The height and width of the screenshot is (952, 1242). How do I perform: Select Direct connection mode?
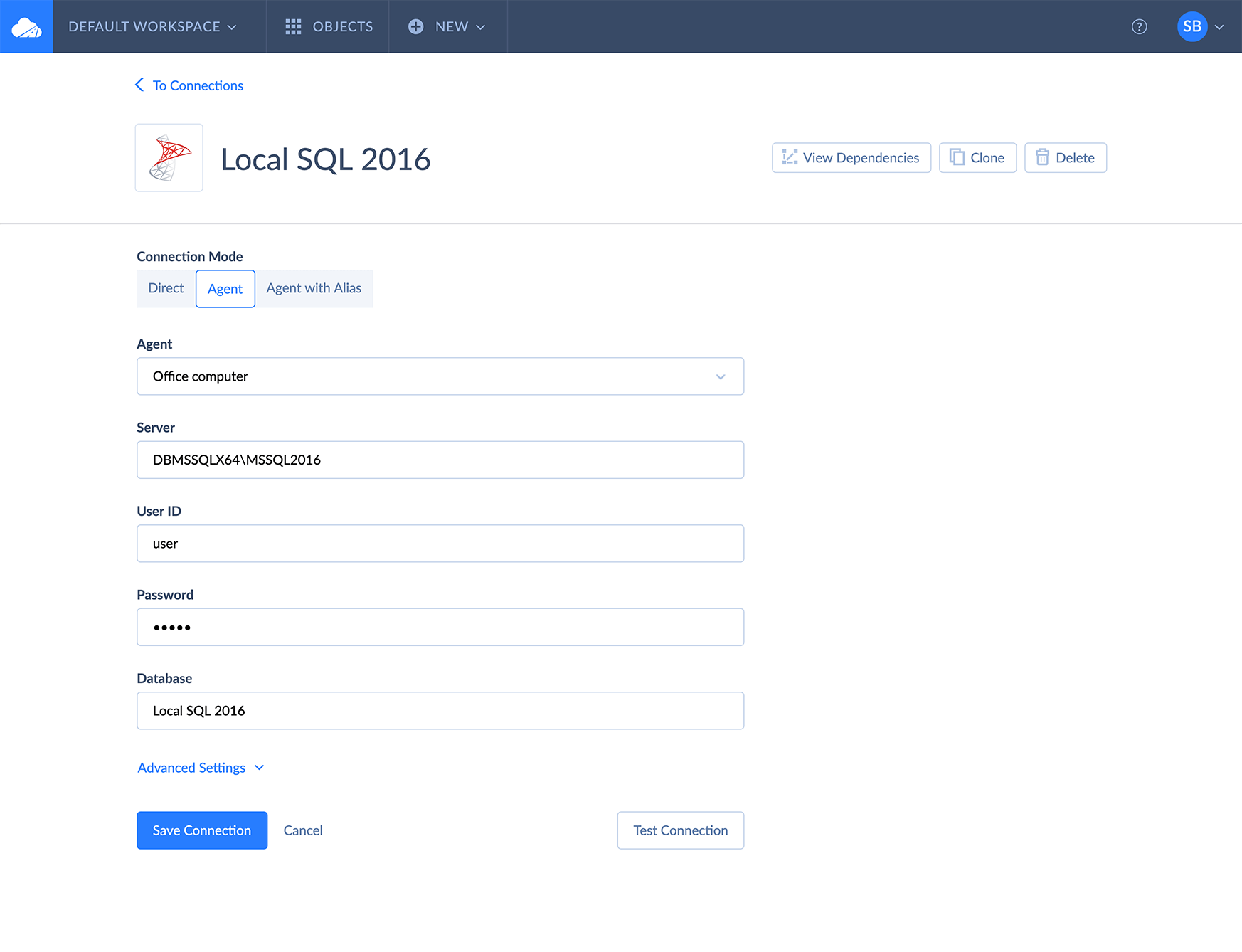[166, 288]
